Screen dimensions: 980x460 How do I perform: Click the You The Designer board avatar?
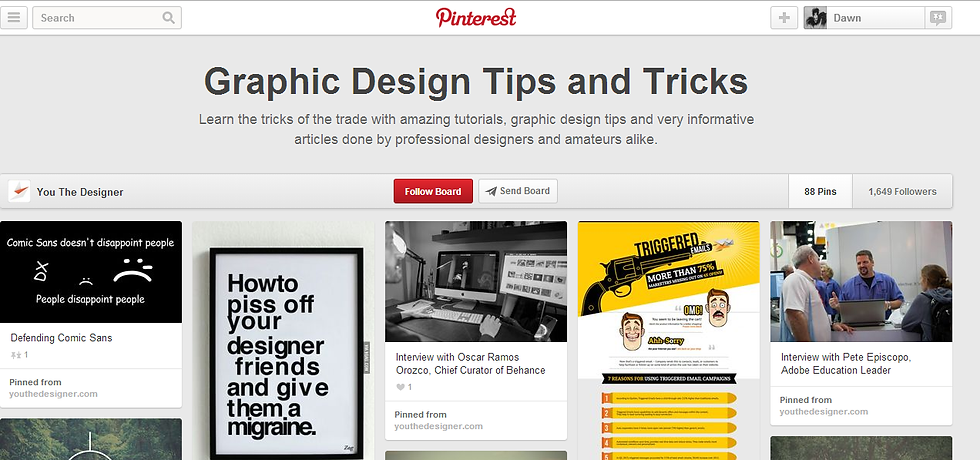click(x=19, y=191)
